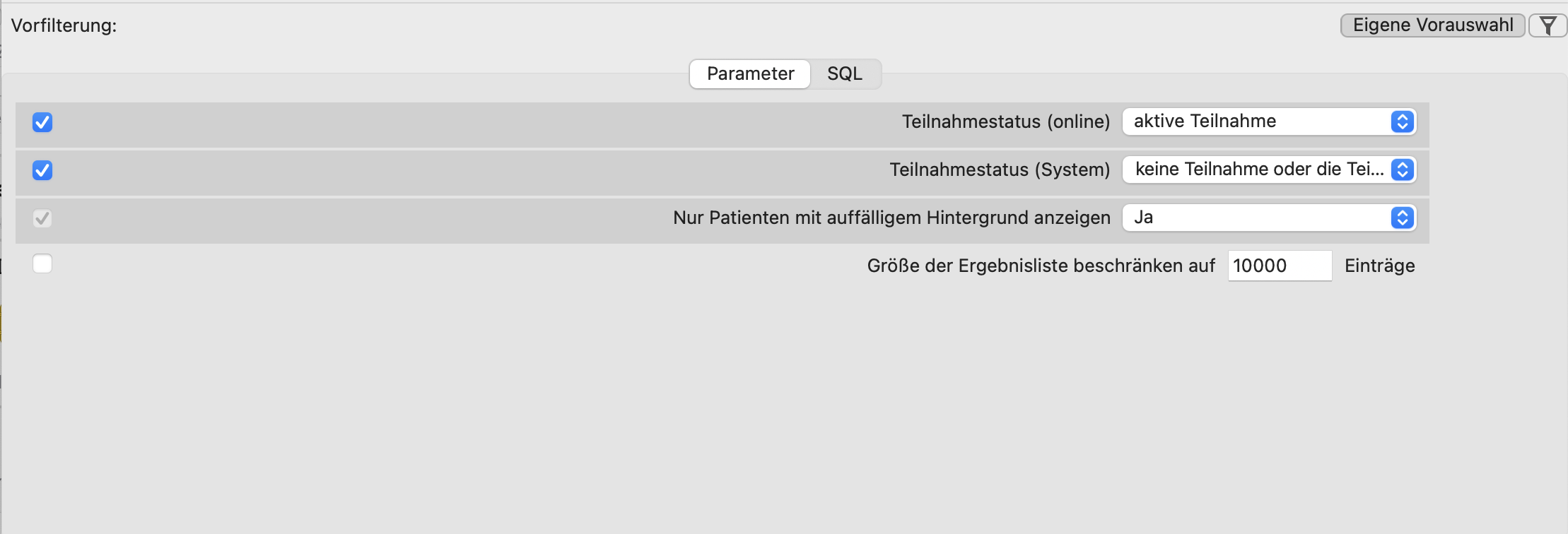Viewport: 1568px width, 534px height.
Task: Click the funnel filter icon
Action: click(x=1547, y=25)
